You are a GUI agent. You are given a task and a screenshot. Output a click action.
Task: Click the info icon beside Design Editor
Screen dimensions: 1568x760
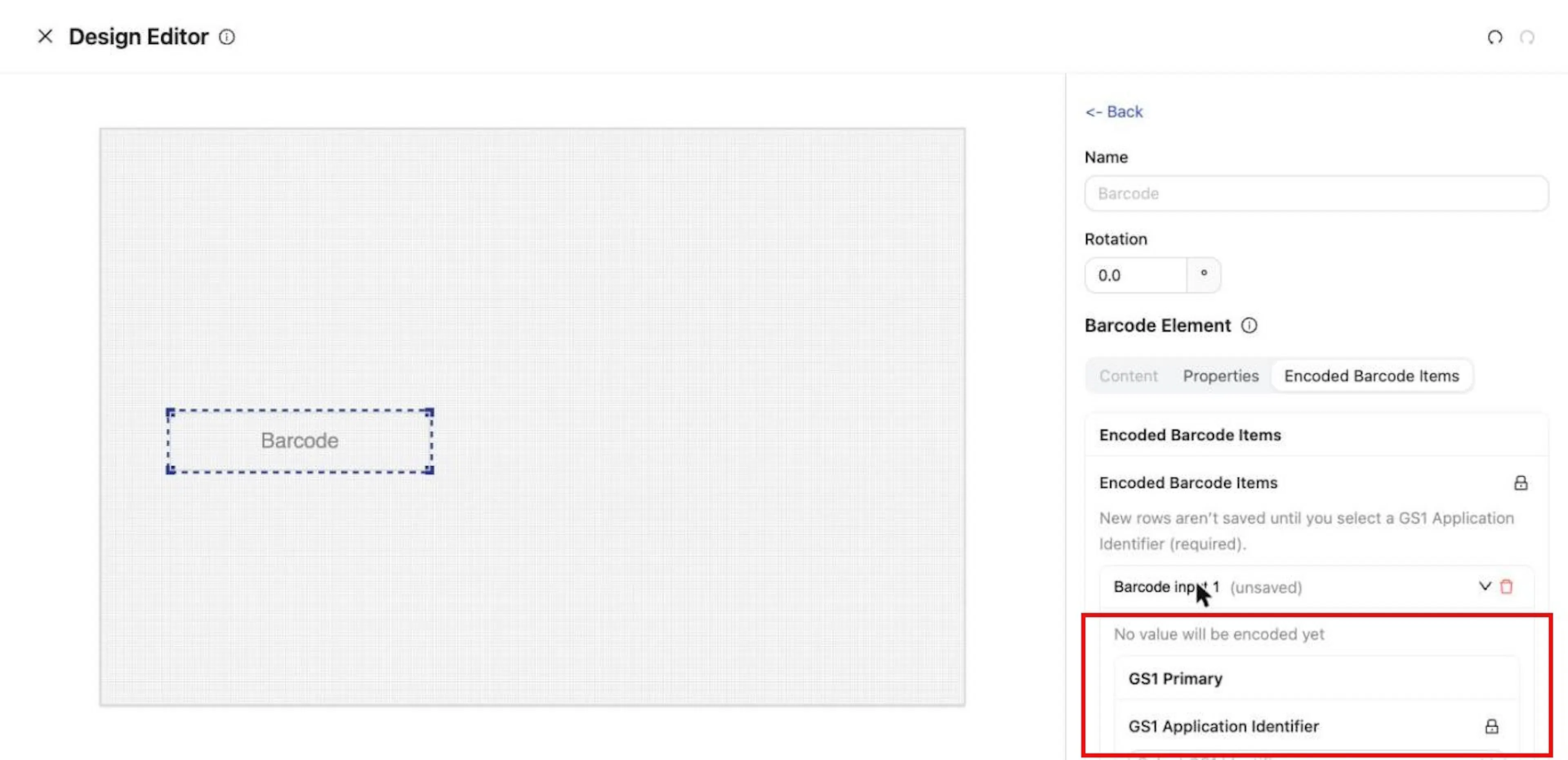pyautogui.click(x=227, y=37)
